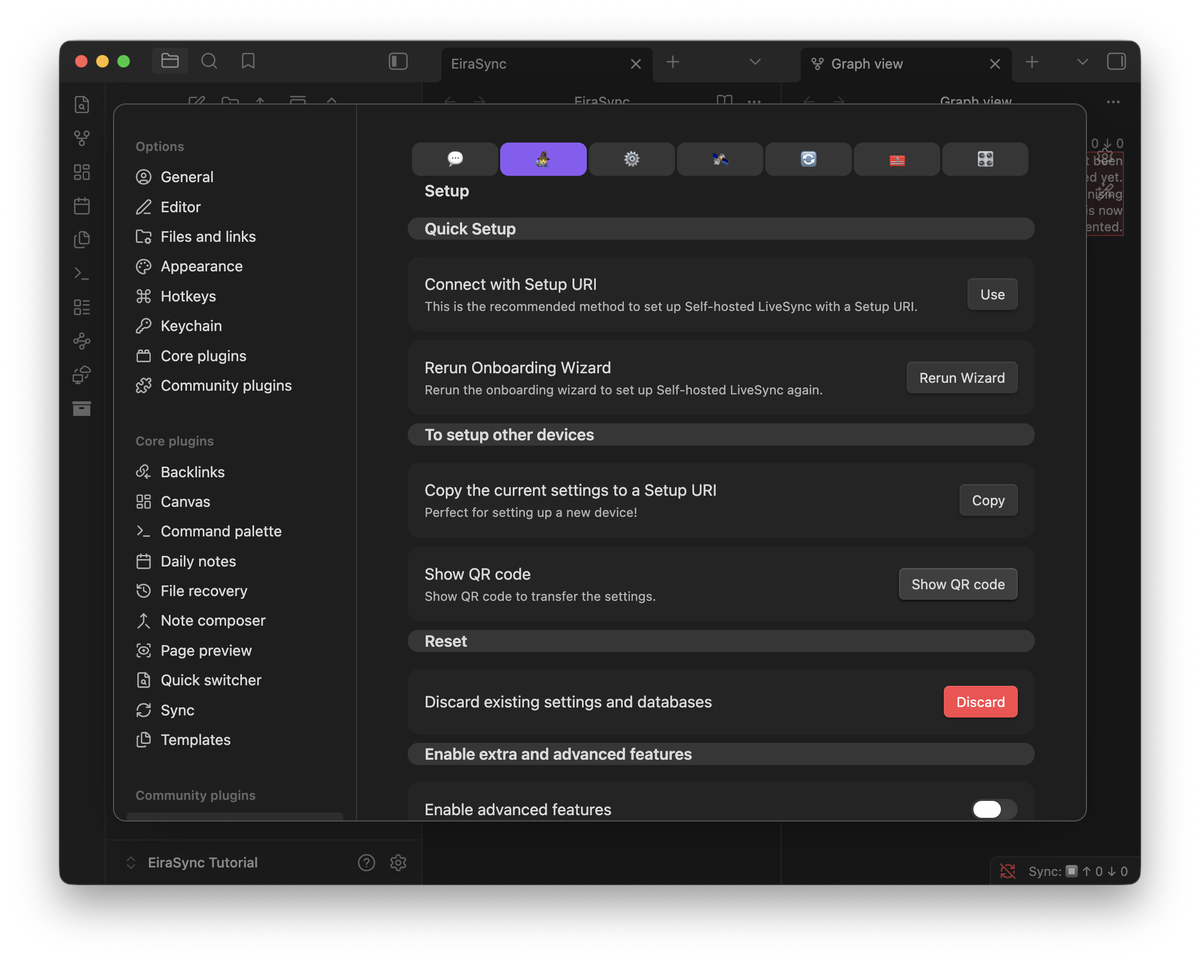The width and height of the screenshot is (1200, 963).
Task: Expand tab list chevron next to Graph view tab
Action: pyautogui.click(x=1082, y=62)
